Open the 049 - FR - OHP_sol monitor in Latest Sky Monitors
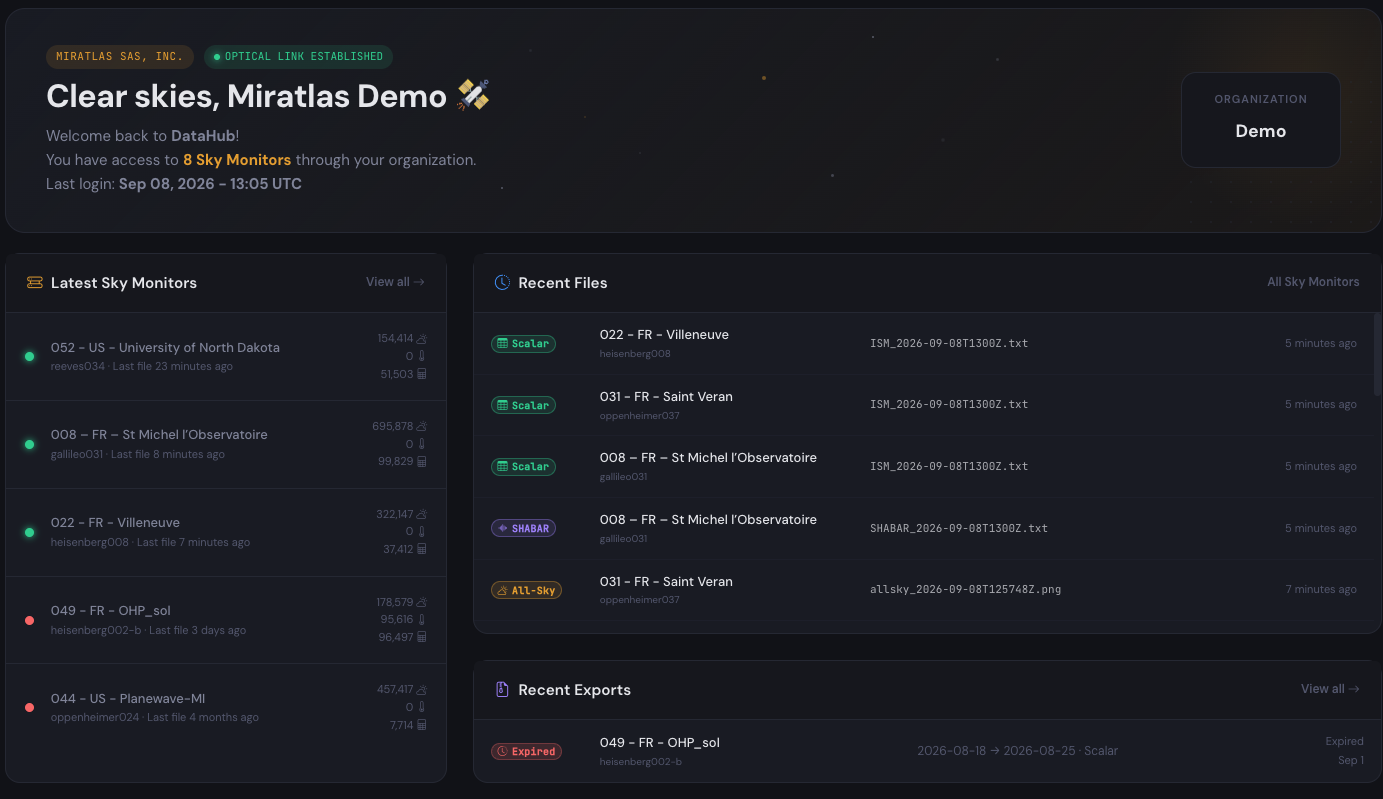1383x799 pixels. pos(226,620)
